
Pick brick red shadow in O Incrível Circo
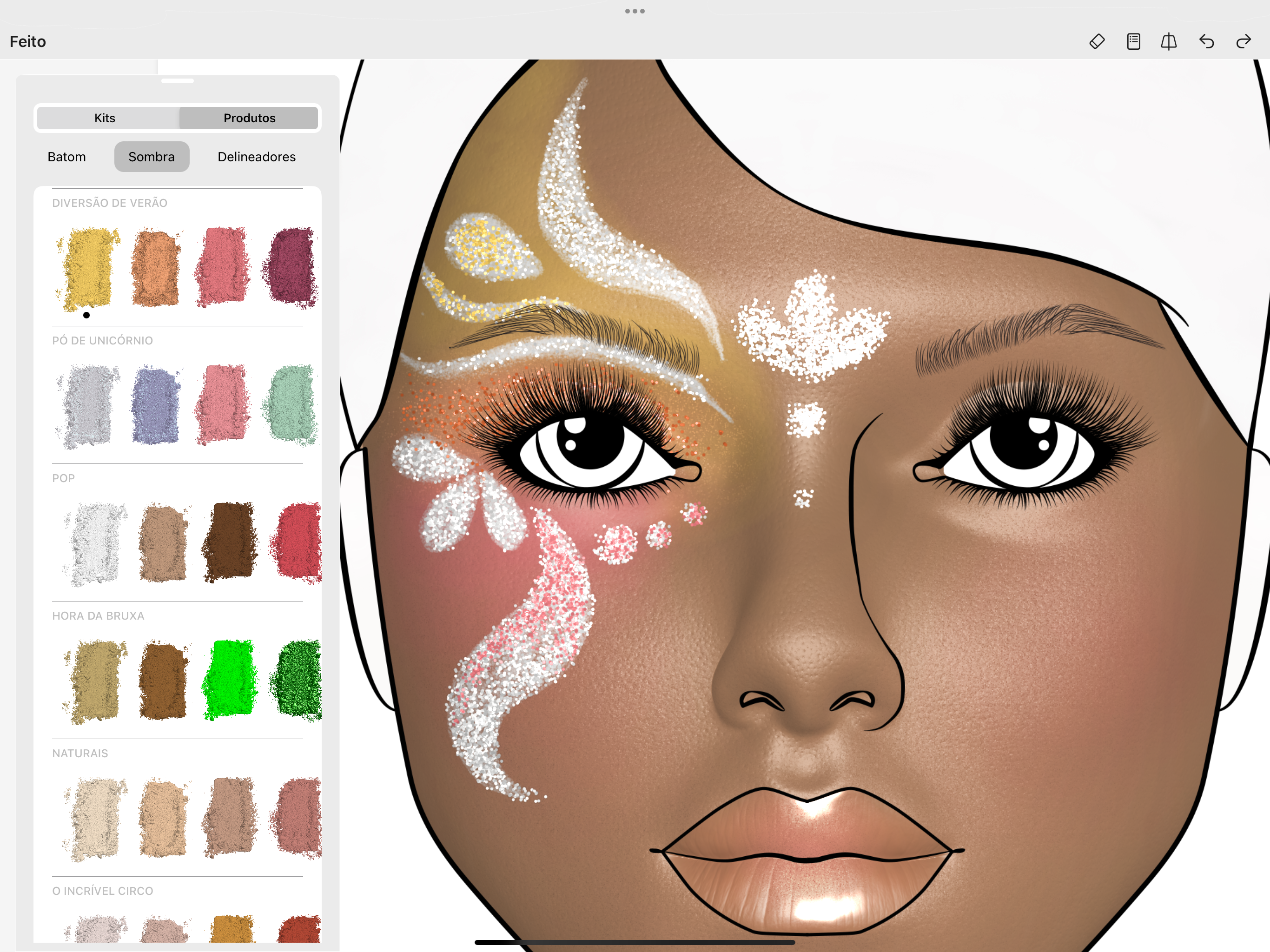click(298, 928)
